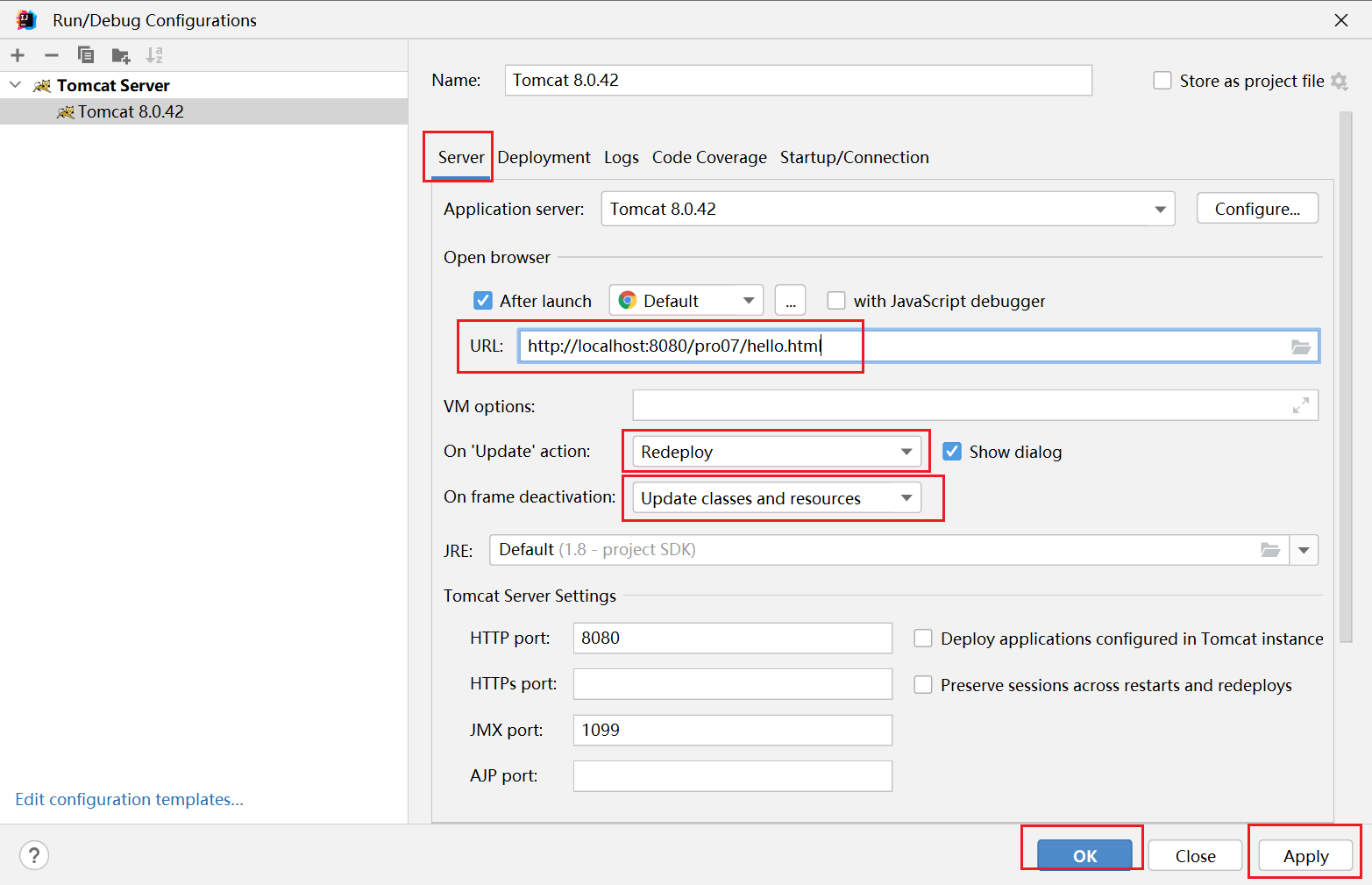Select Tomcat 8.0.42 in the tree
The width and height of the screenshot is (1372, 885).
click(x=203, y=111)
